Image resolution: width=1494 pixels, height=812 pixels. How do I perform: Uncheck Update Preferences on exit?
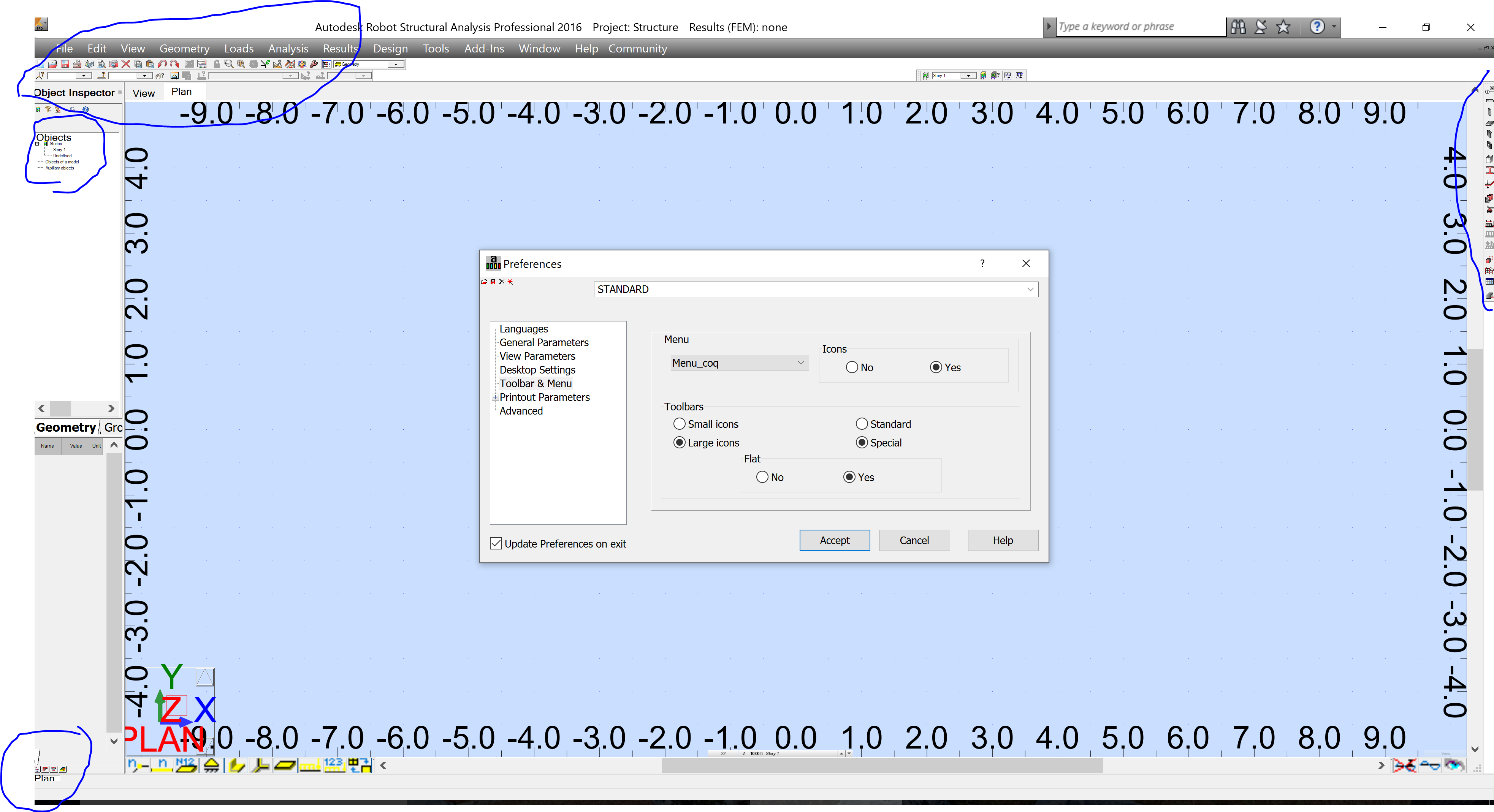(x=496, y=543)
